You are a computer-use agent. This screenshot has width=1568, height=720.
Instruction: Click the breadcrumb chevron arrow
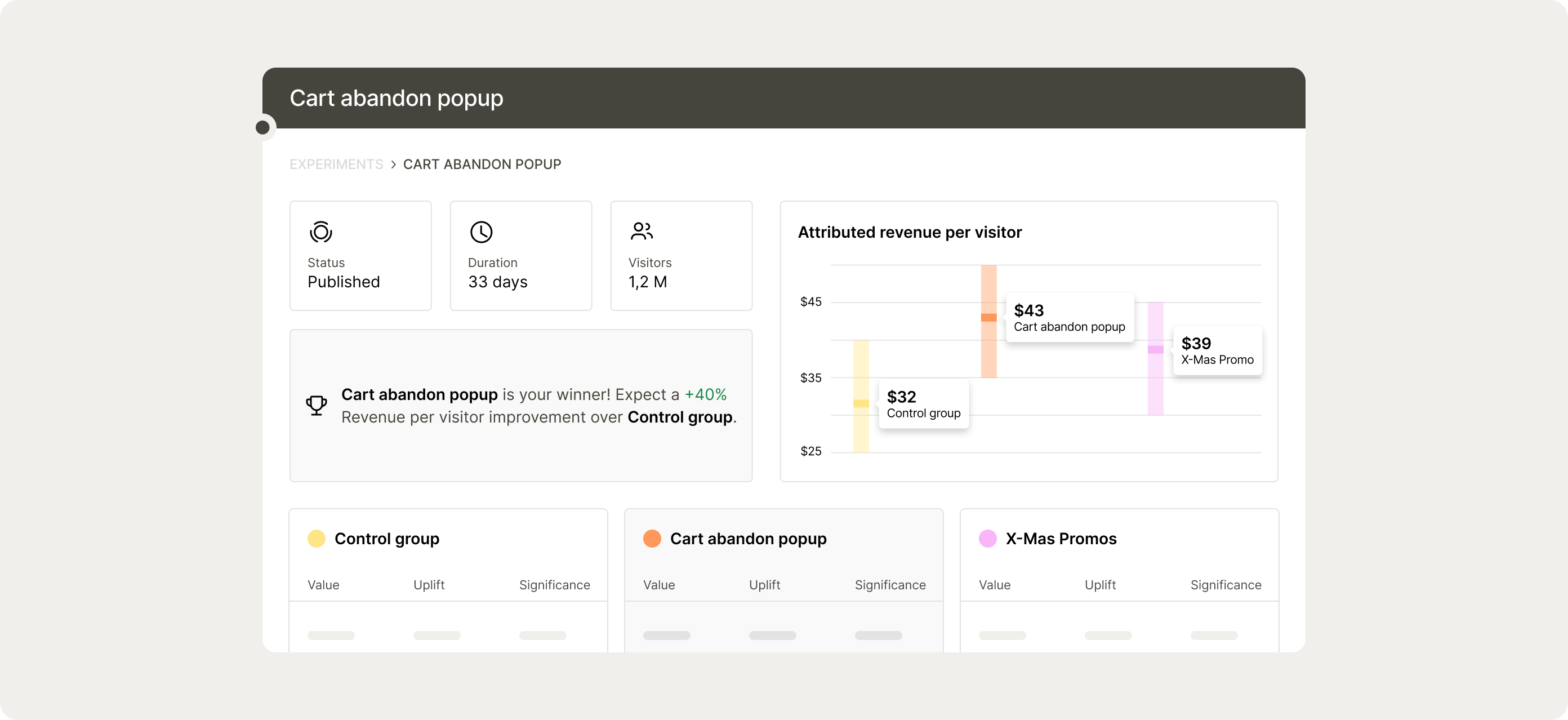point(393,165)
